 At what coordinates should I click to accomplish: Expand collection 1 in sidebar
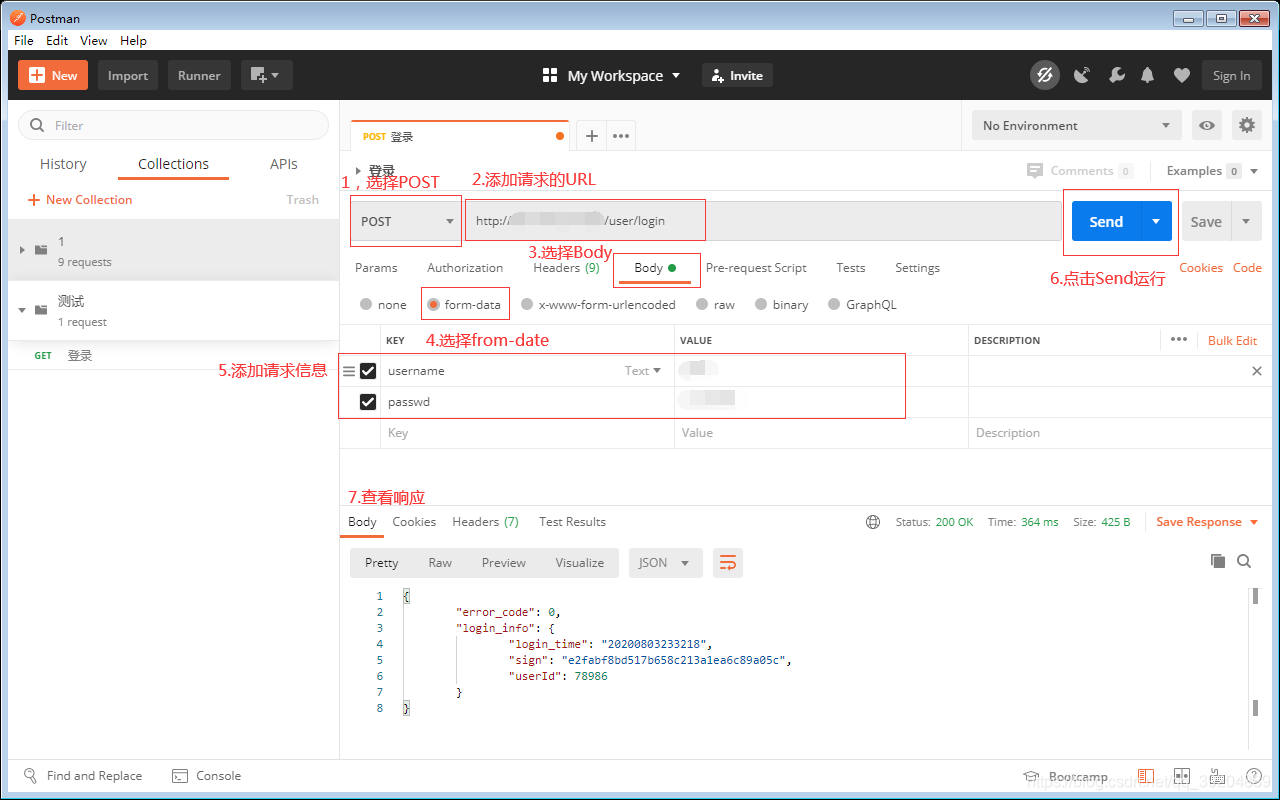coord(23,249)
